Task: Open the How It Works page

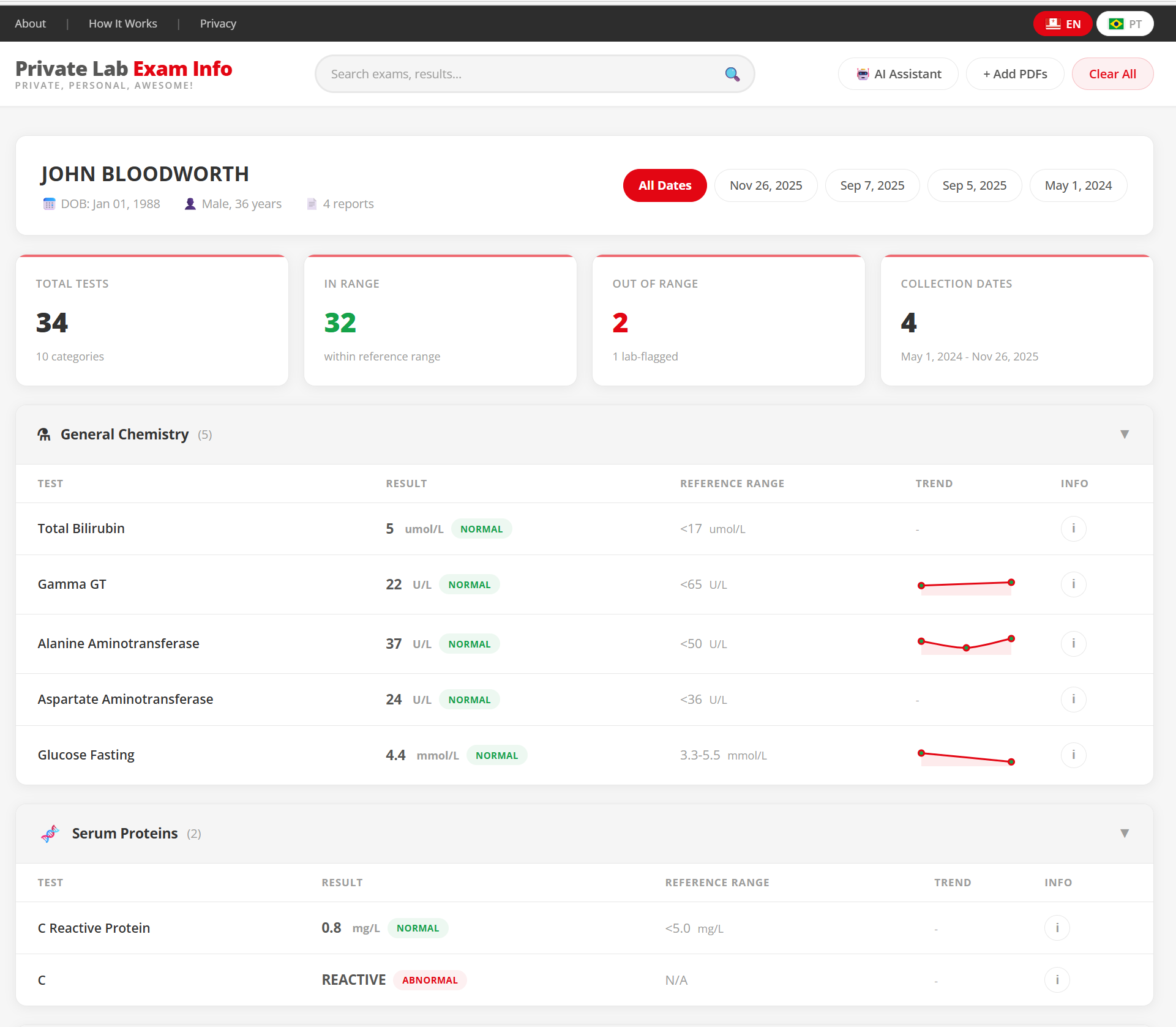Action: (x=122, y=24)
